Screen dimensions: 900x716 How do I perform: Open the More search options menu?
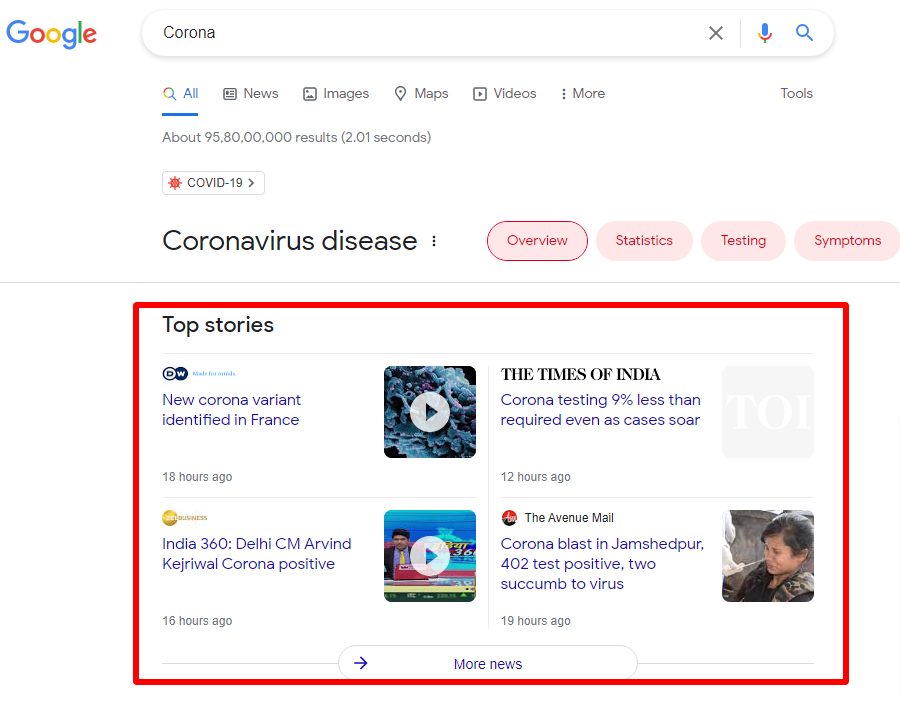click(583, 94)
